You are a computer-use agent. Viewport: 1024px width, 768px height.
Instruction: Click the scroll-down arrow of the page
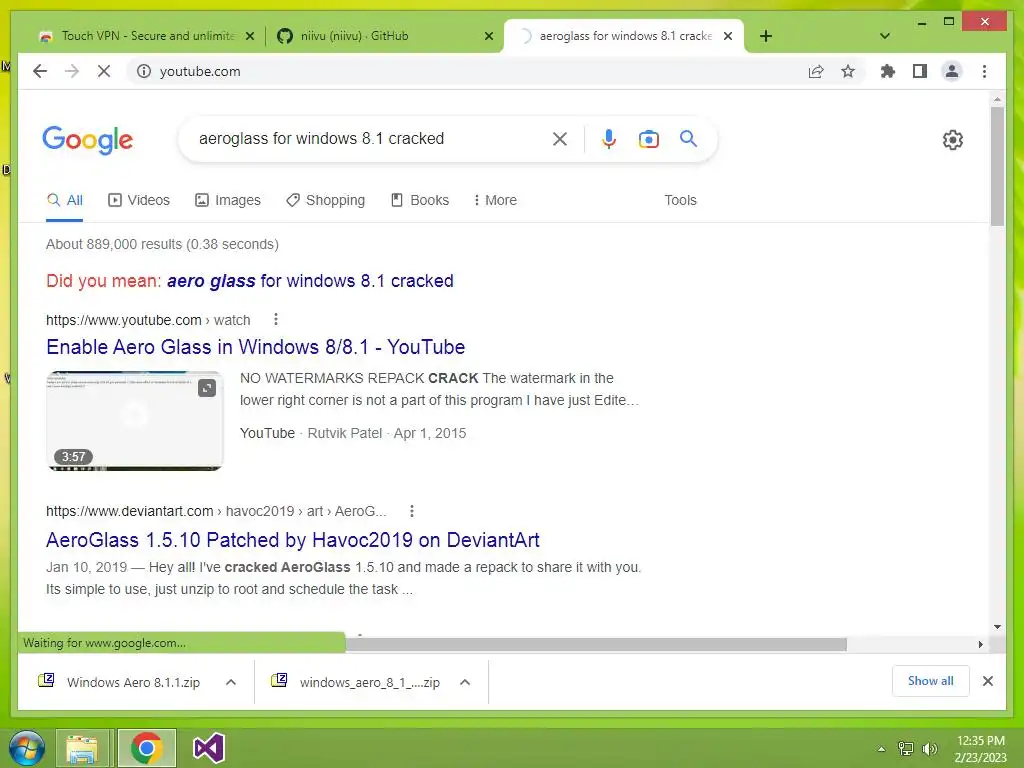[x=997, y=627]
